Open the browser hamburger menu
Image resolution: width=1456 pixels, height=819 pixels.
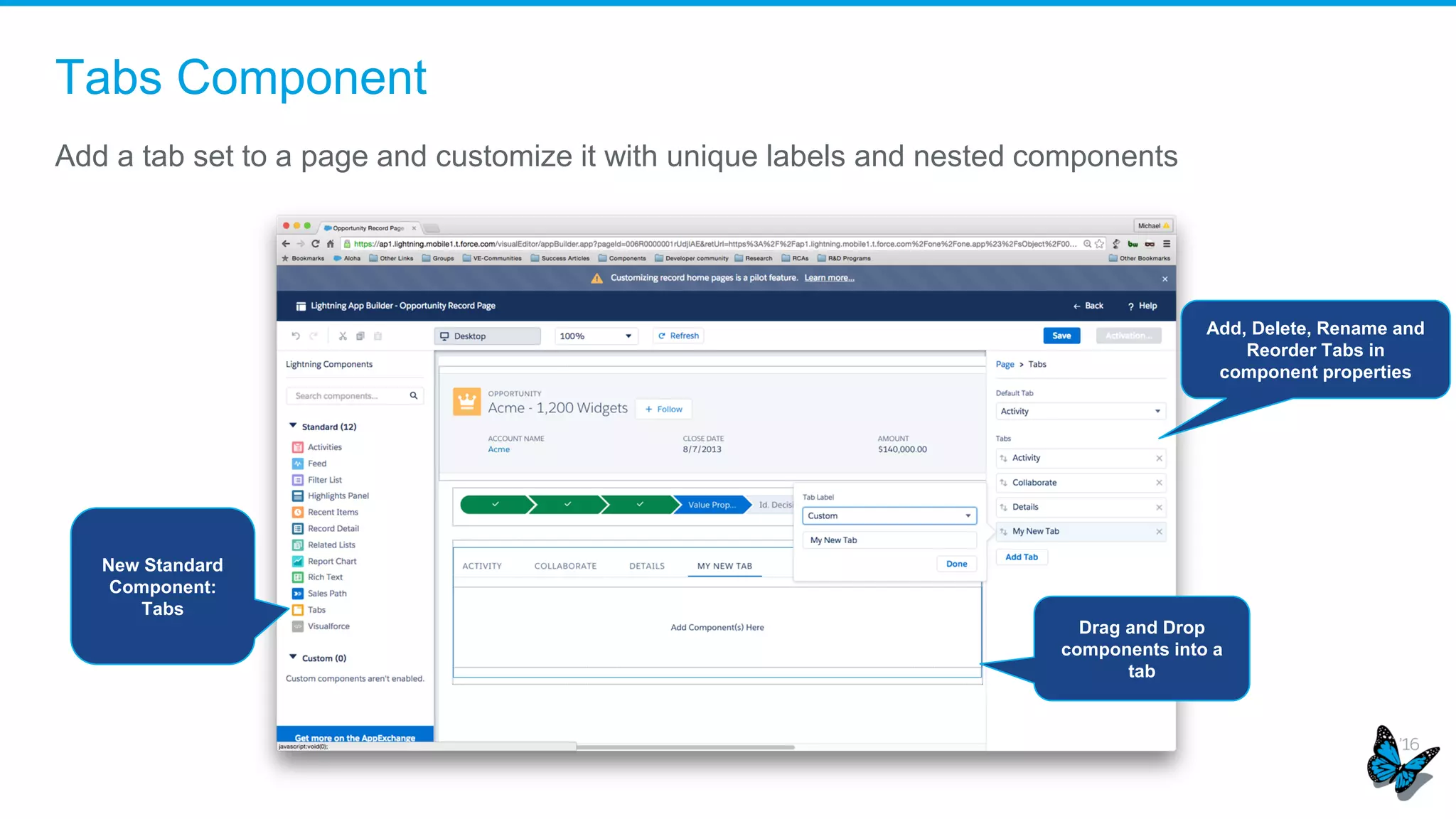1167,244
